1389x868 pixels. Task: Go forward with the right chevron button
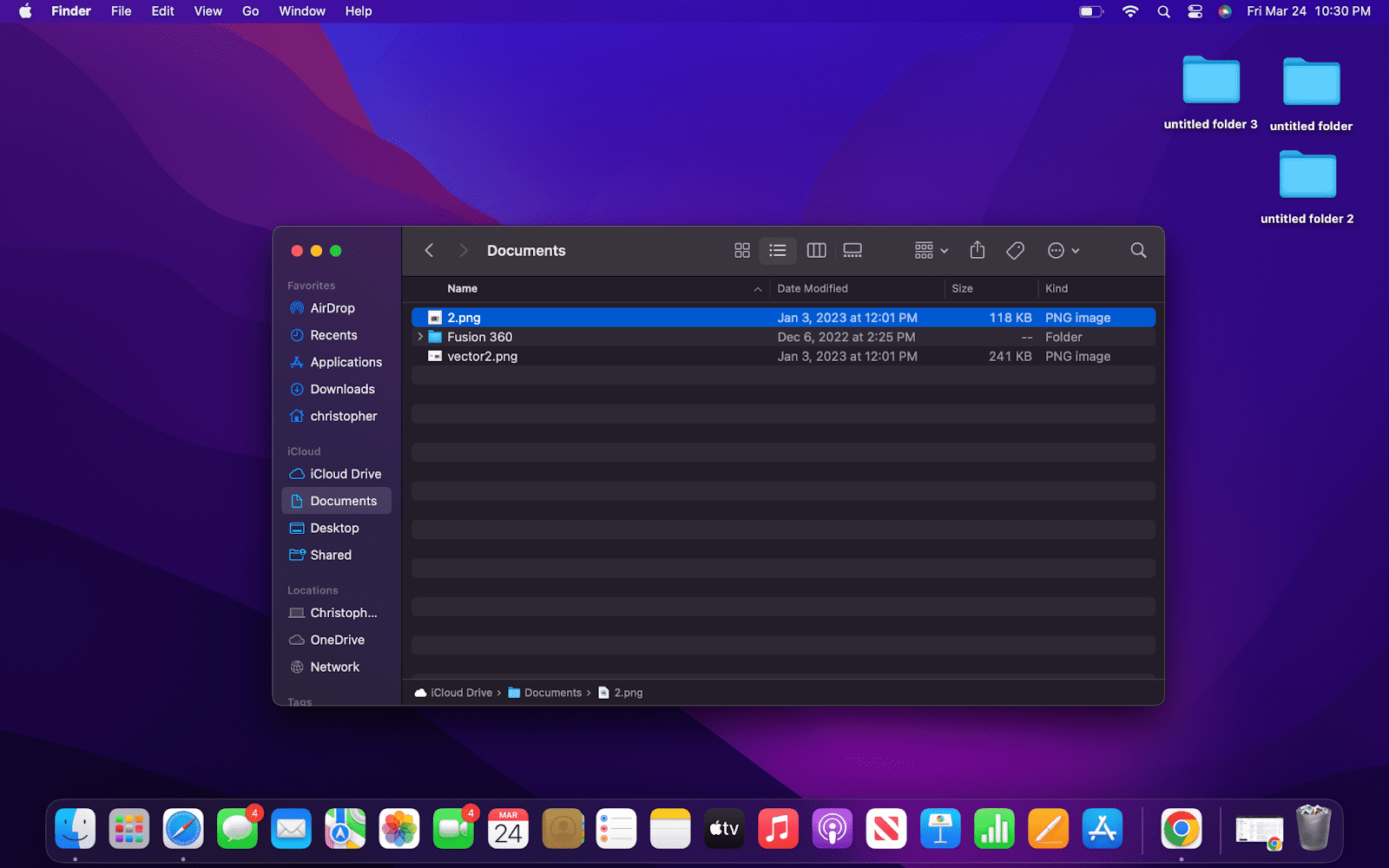tap(464, 251)
